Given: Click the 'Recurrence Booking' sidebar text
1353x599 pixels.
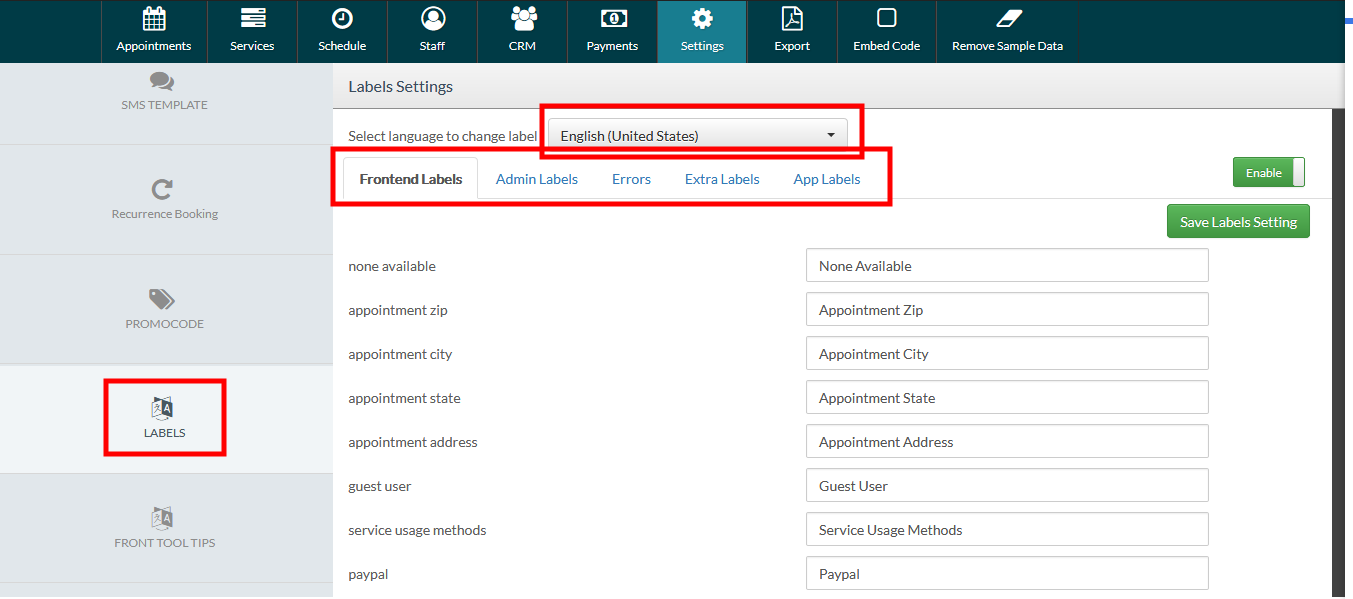Looking at the screenshot, I should (x=165, y=214).
